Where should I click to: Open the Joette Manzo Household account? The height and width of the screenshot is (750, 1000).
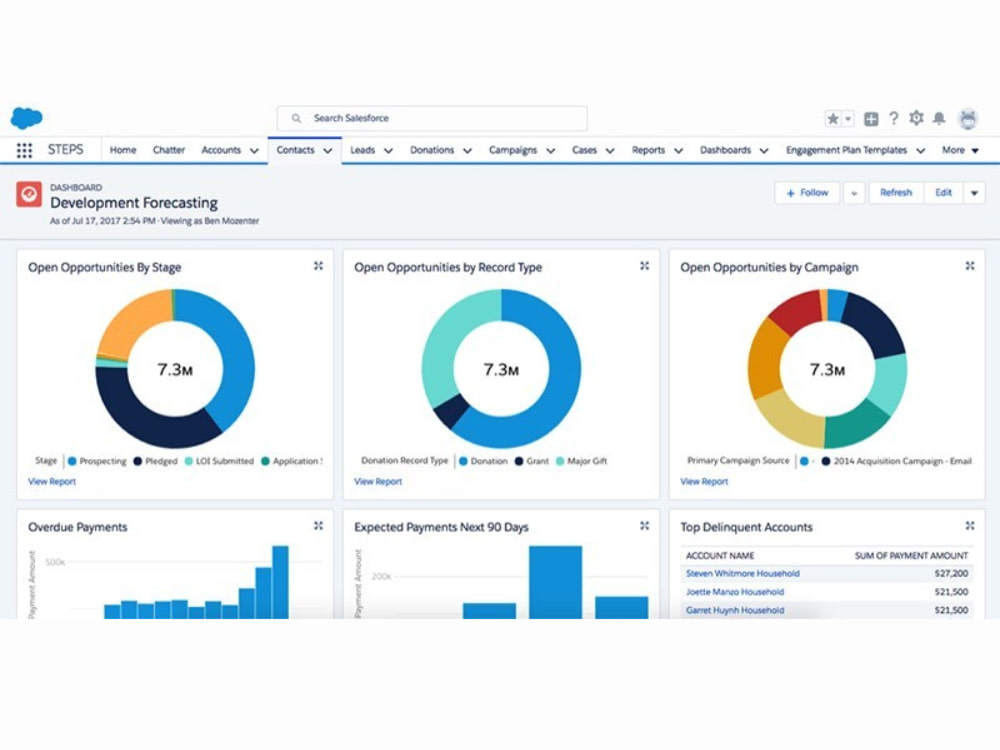[x=735, y=592]
